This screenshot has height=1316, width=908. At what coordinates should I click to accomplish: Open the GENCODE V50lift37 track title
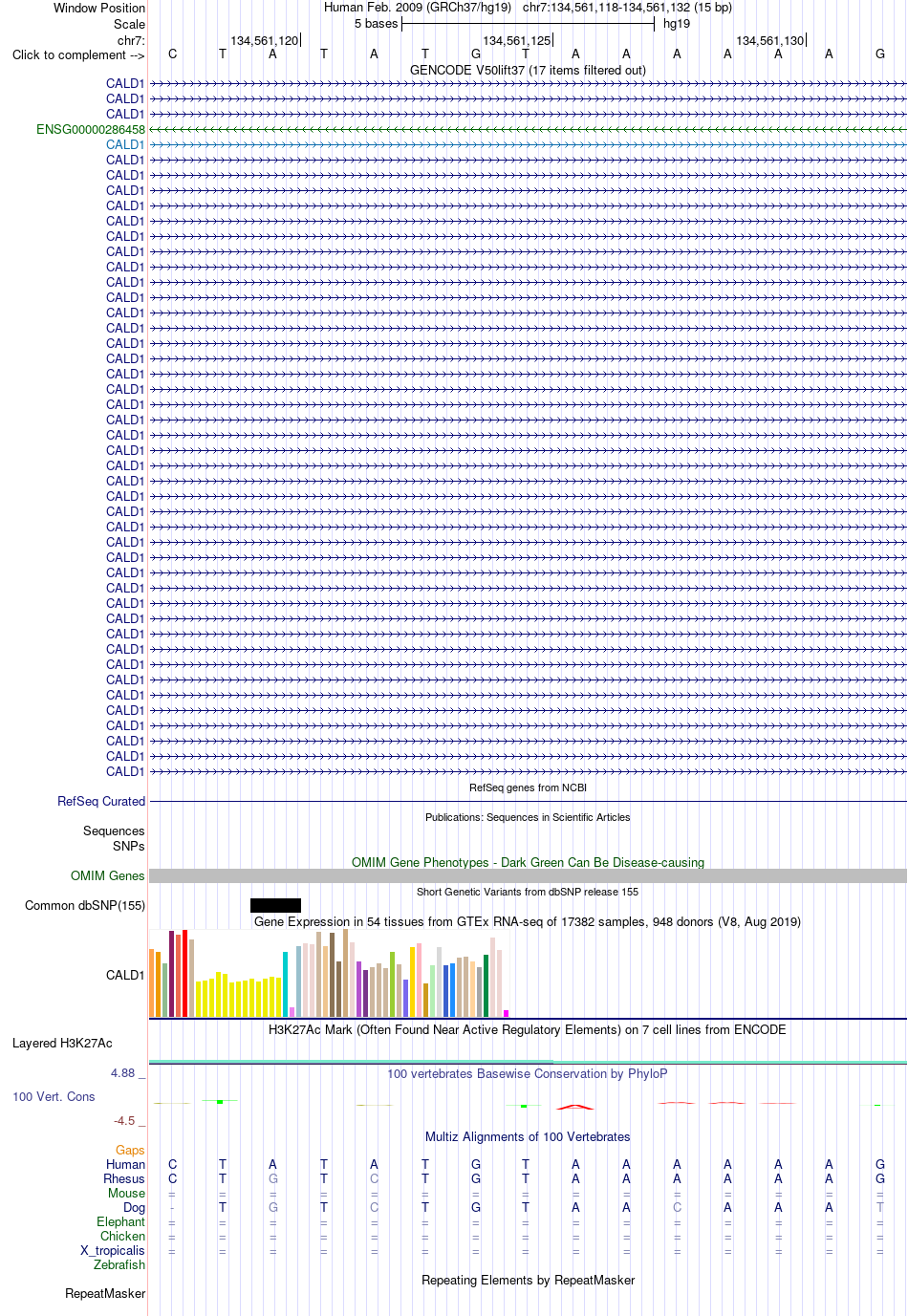point(528,70)
